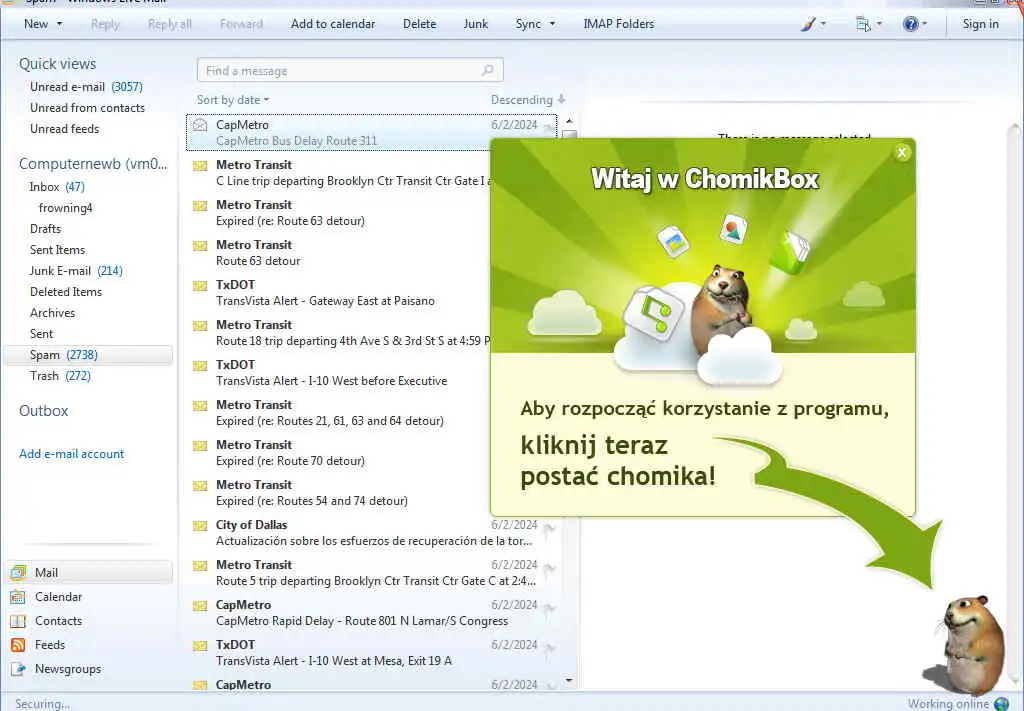Click the search magnifier in Find a message
This screenshot has width=1024, height=711.
(487, 70)
